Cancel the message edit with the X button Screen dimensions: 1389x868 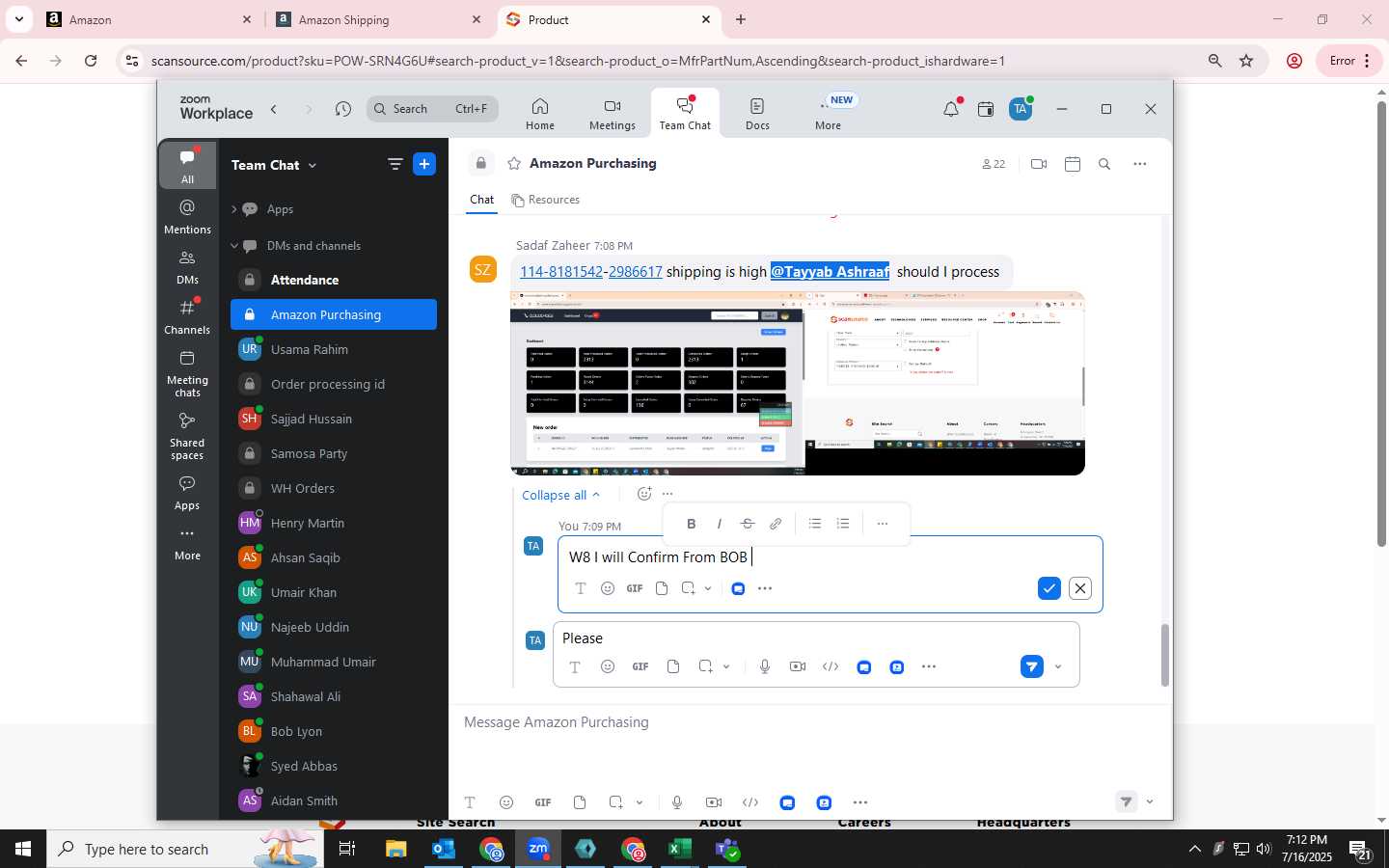click(x=1080, y=588)
